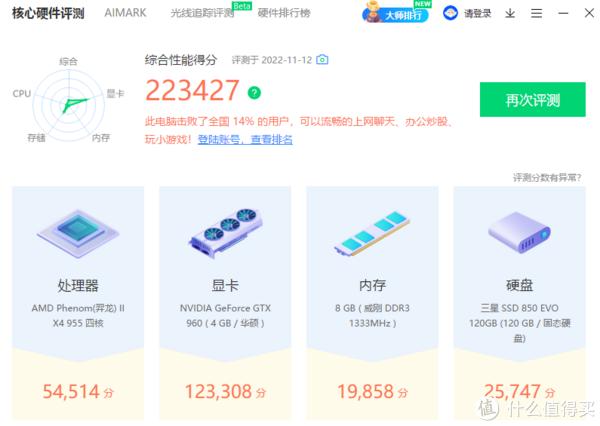Click the 内存 memory stick illustration
Viewport: 600px width, 426px height.
pos(372,233)
